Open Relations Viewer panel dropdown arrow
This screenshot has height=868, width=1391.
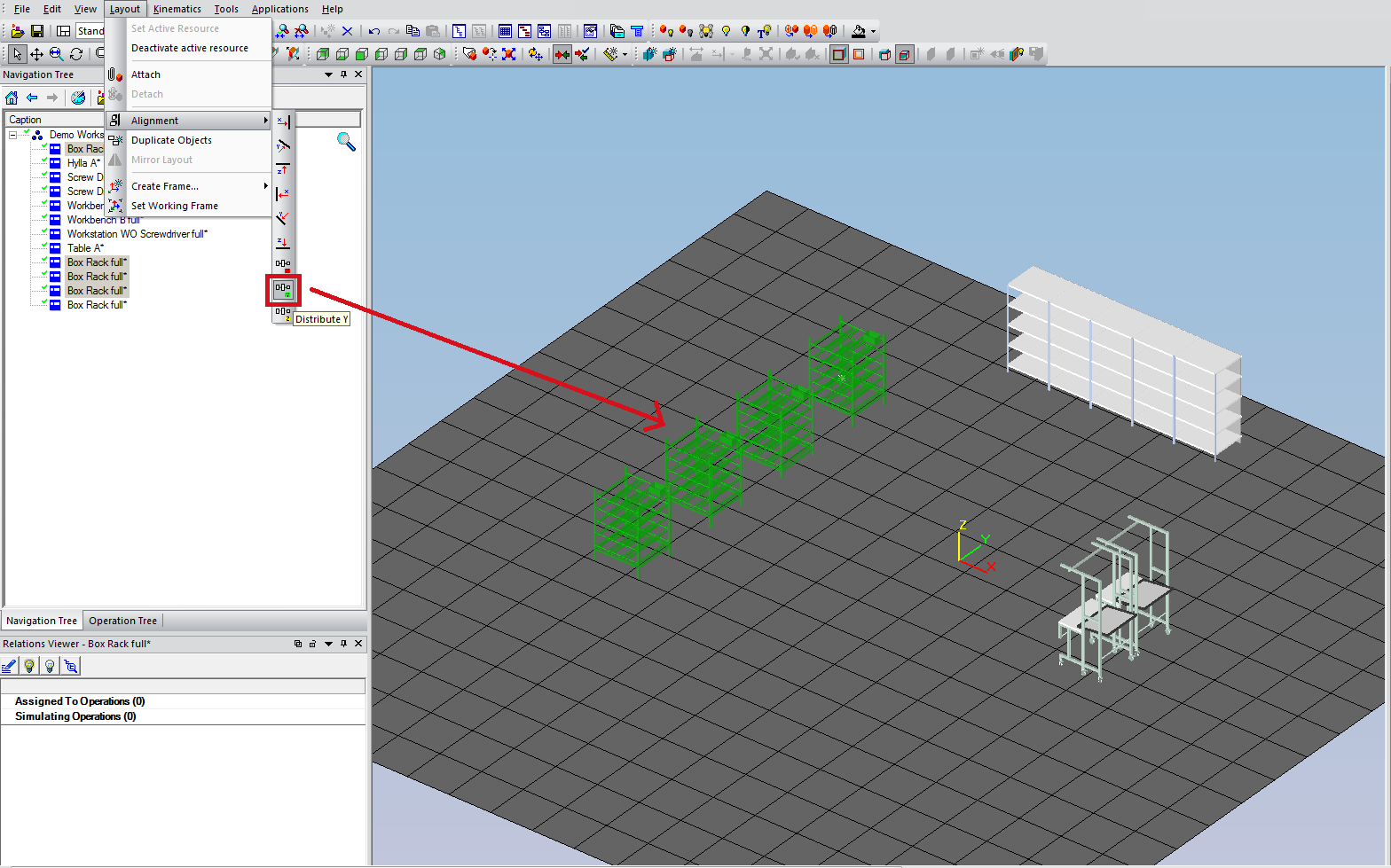329,644
